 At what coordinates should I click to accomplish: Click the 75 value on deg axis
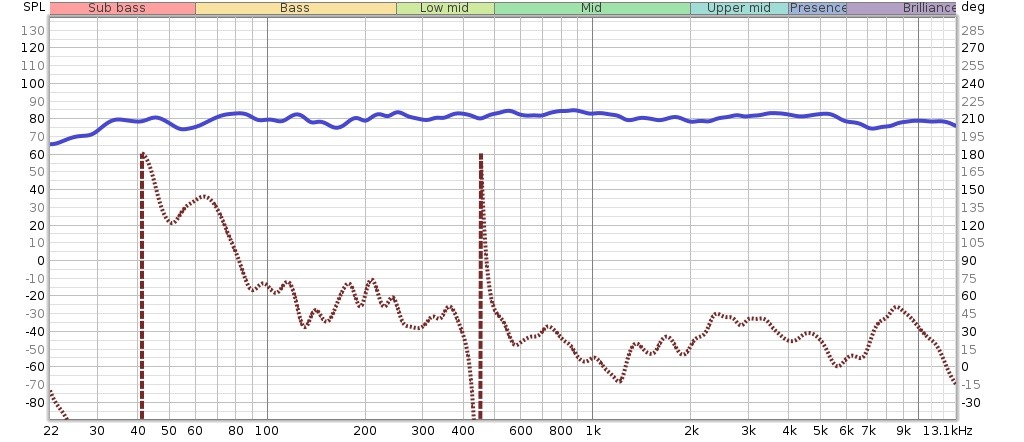click(968, 278)
